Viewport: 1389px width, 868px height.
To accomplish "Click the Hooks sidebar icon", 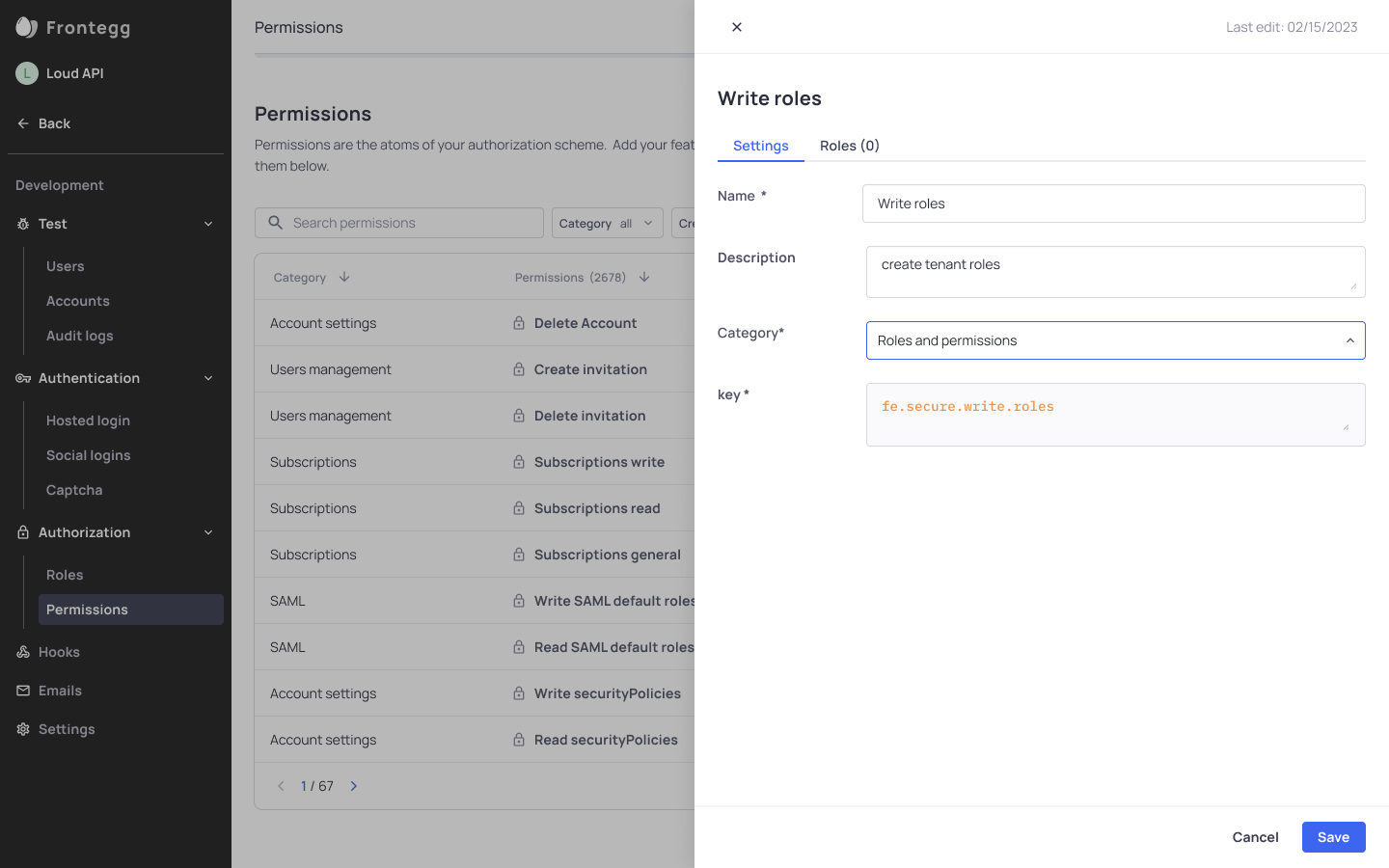I will coord(23,652).
